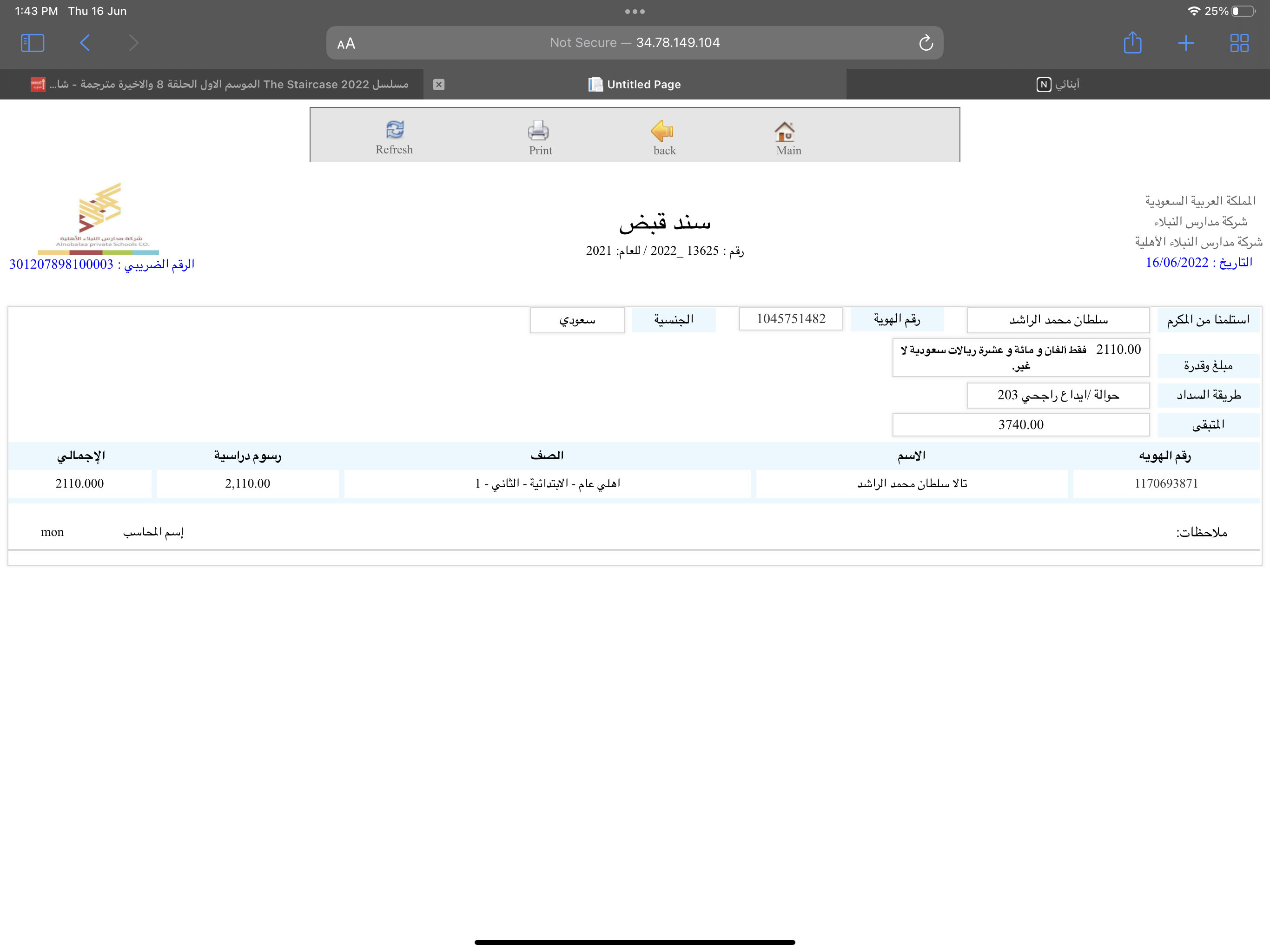
Task: Click the Print printer icon
Action: tap(539, 130)
